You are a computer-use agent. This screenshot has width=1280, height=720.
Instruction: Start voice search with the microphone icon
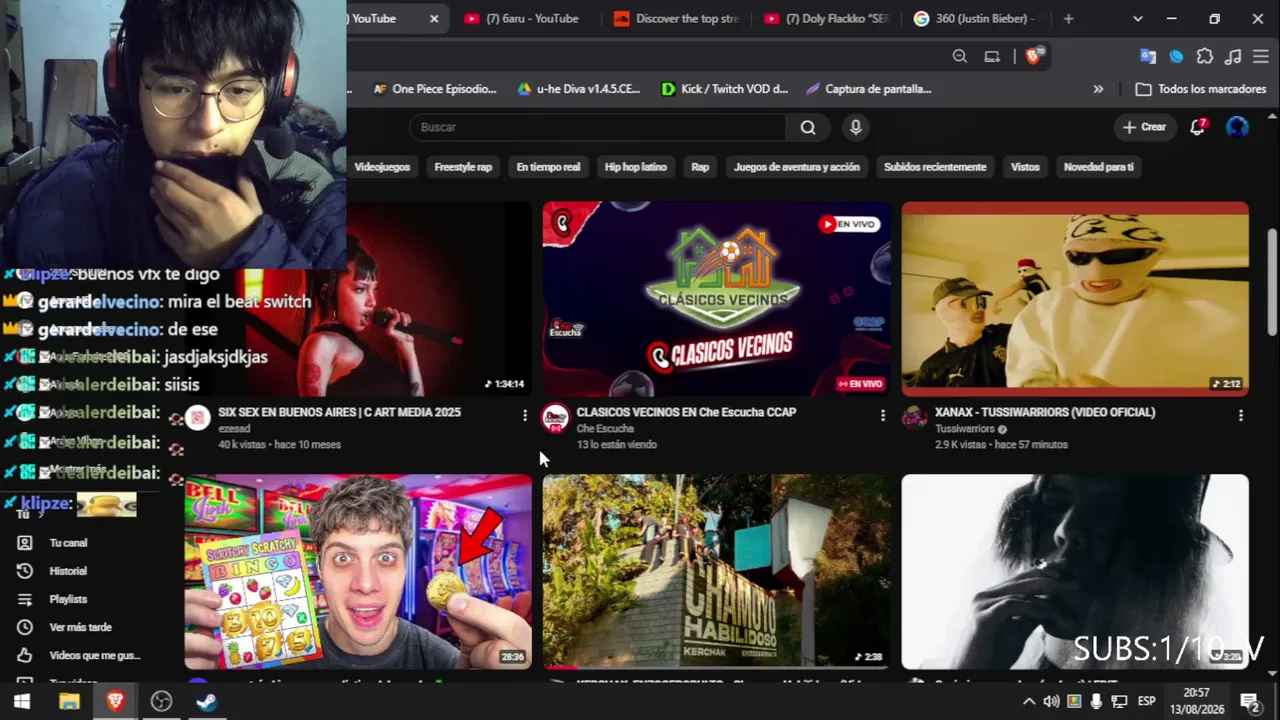(855, 127)
